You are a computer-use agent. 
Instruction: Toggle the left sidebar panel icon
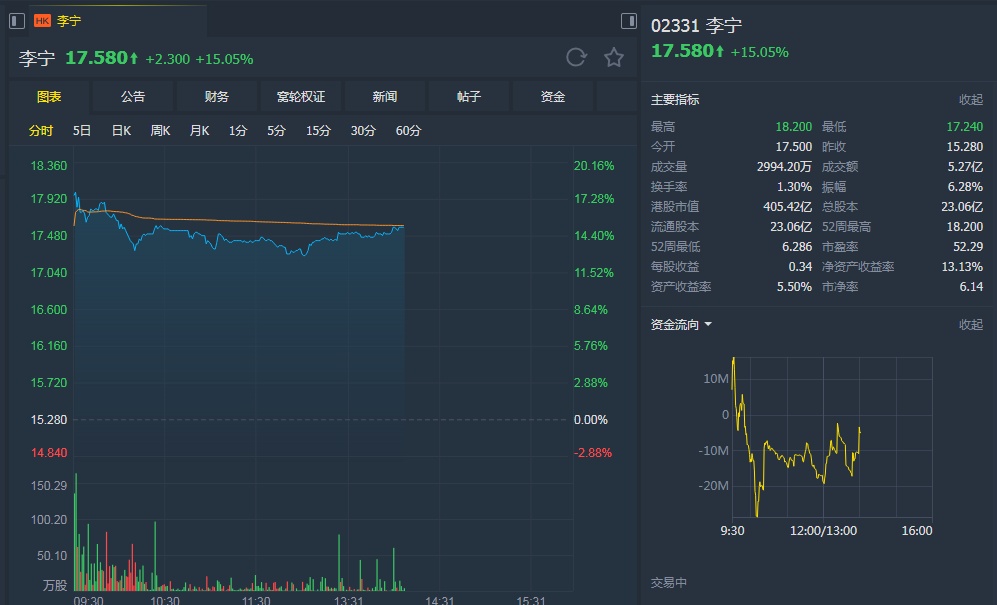click(16, 20)
